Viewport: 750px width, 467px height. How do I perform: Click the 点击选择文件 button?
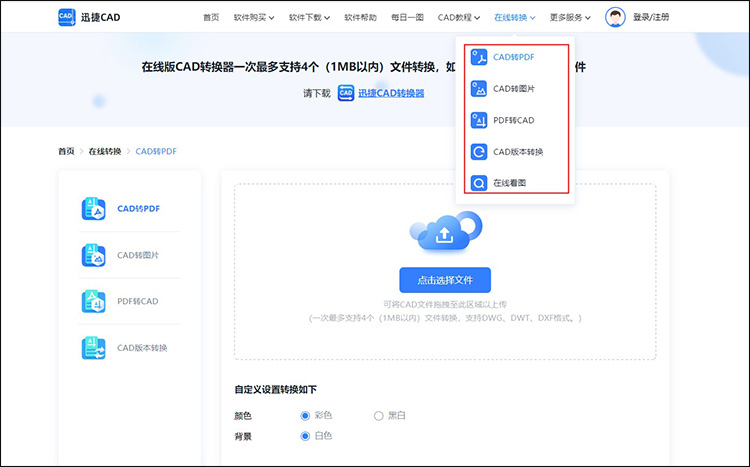point(445,280)
